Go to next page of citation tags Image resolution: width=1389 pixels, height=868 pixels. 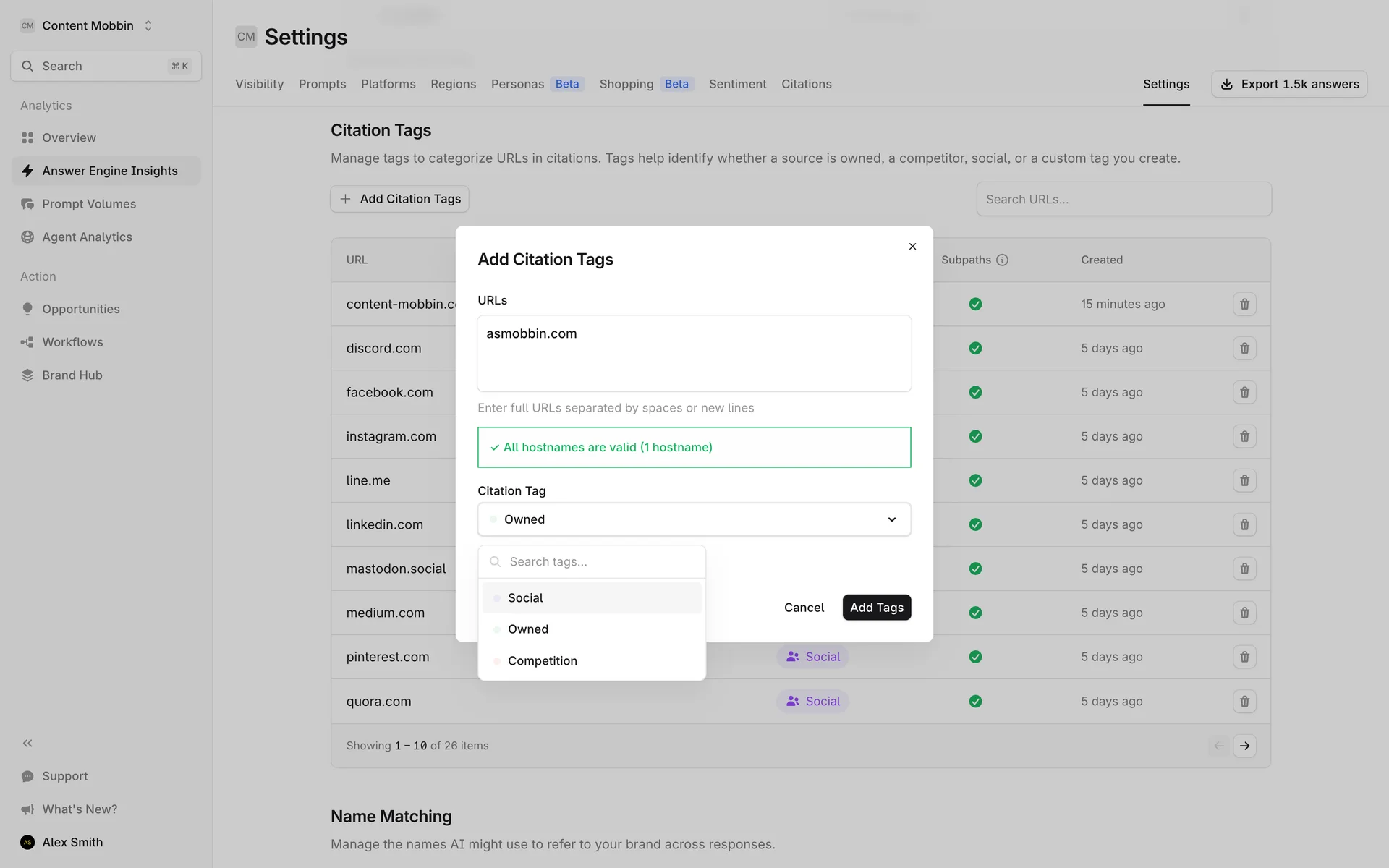tap(1244, 746)
